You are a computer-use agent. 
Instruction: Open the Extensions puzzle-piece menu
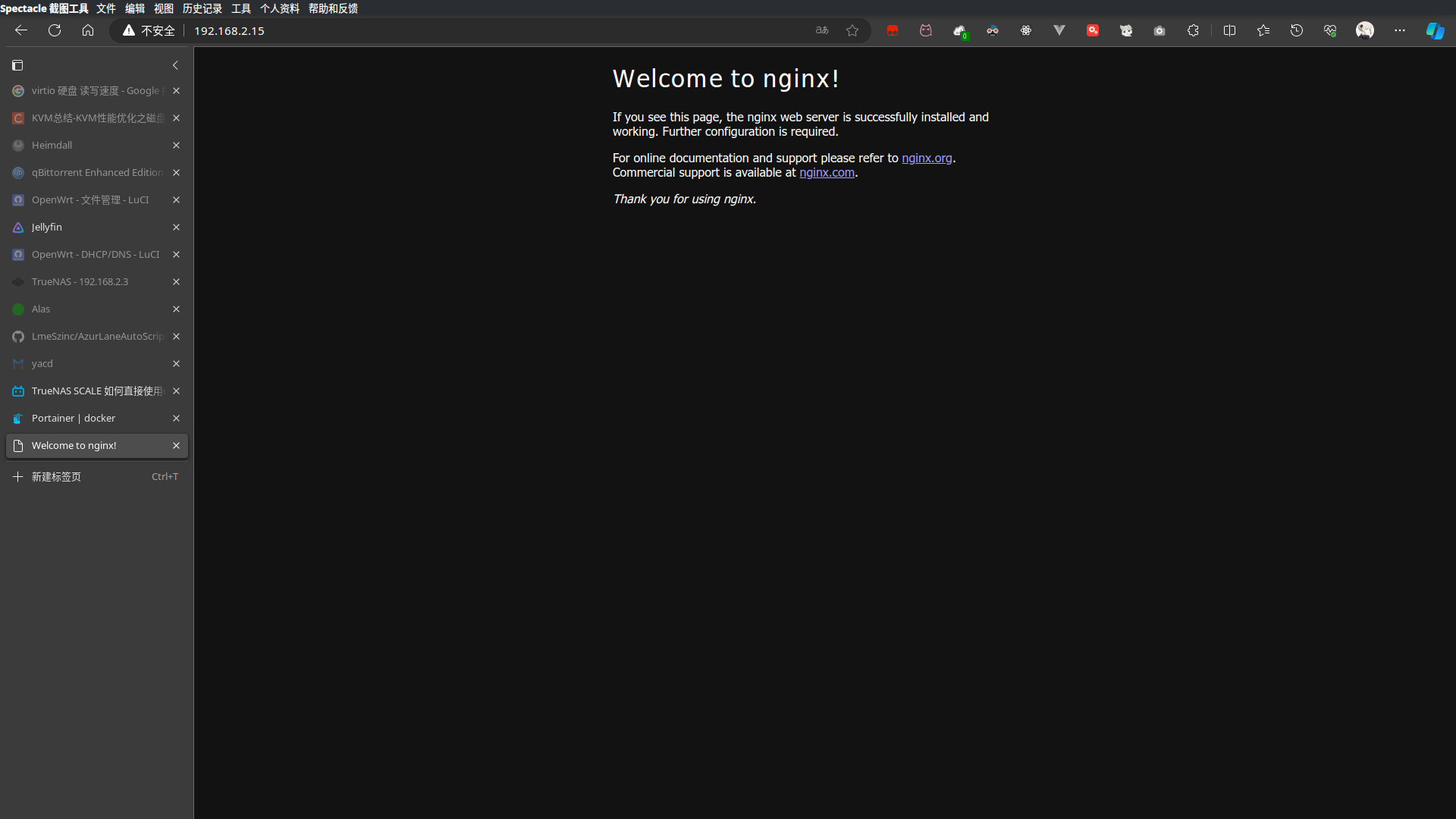(x=1193, y=30)
